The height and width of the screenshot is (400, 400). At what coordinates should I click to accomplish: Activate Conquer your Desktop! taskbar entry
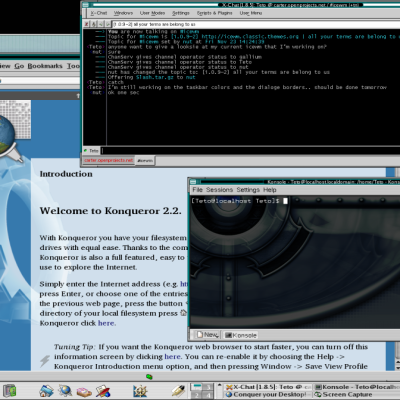pyautogui.click(x=268, y=394)
